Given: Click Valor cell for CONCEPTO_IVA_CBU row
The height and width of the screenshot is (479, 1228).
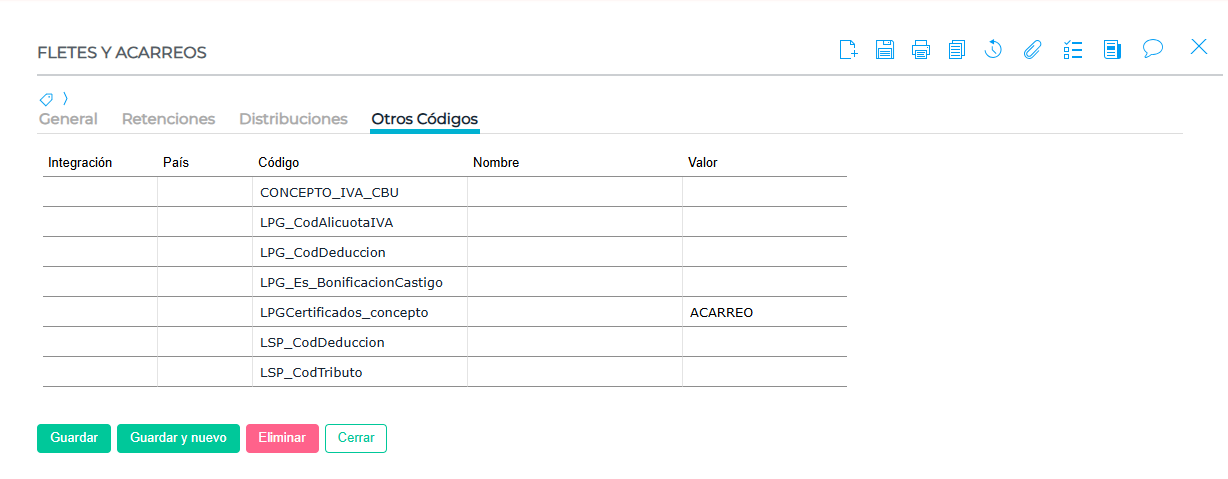Looking at the screenshot, I should [x=764, y=192].
